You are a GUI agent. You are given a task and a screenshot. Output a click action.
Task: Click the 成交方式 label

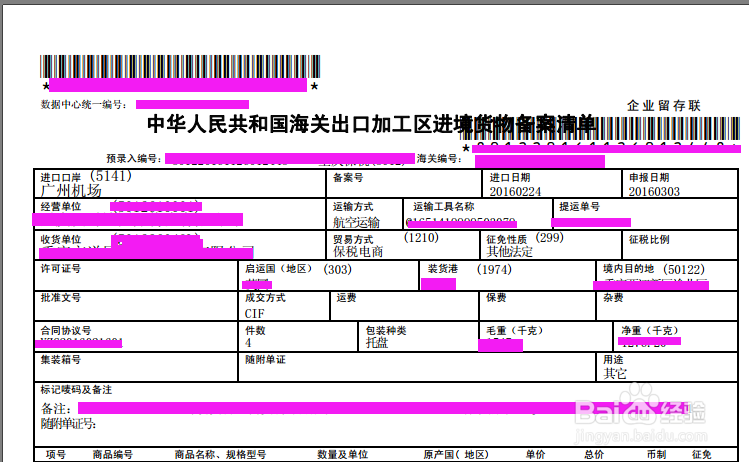[265, 298]
